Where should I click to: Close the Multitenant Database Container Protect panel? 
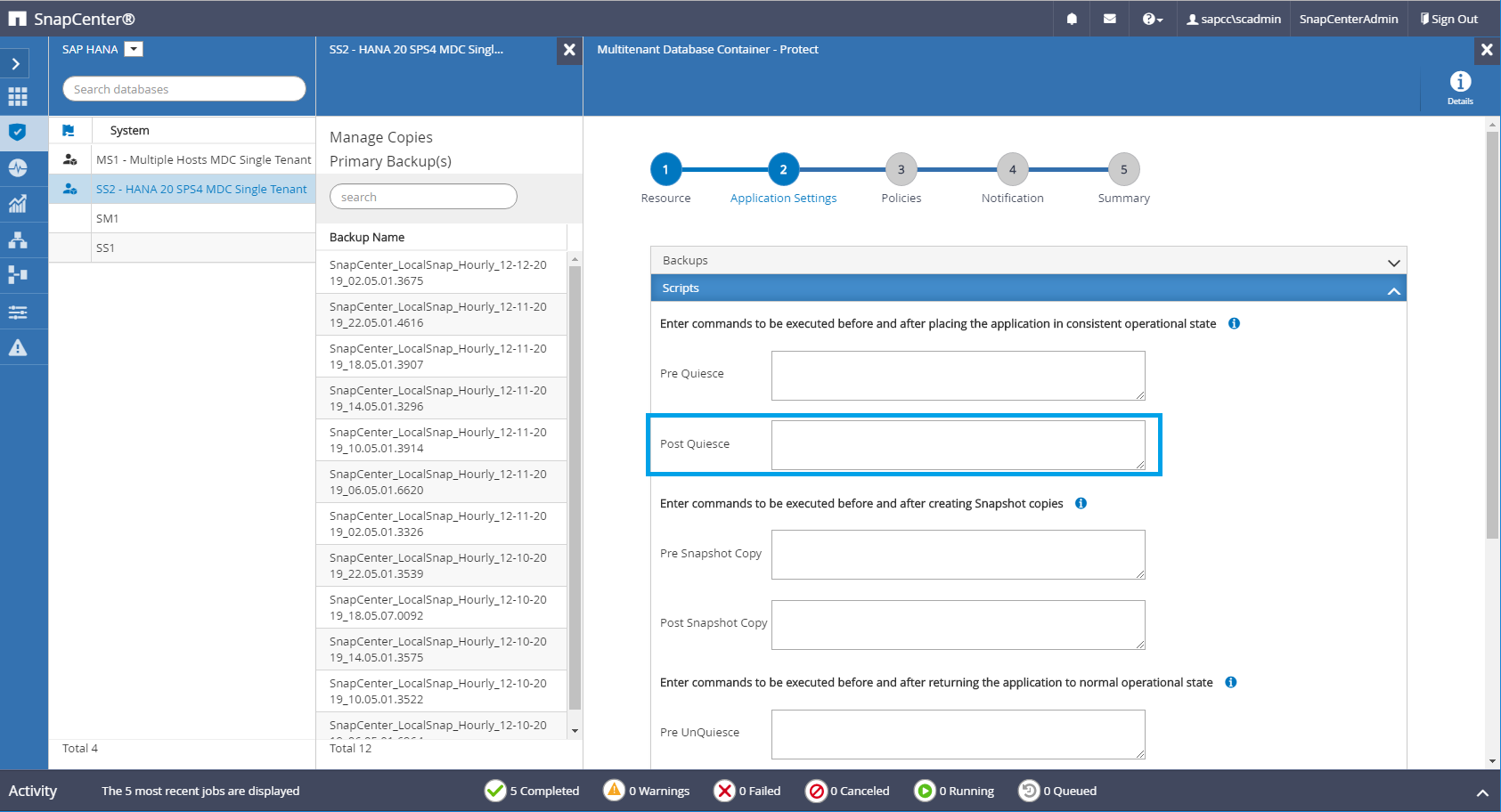(1487, 50)
